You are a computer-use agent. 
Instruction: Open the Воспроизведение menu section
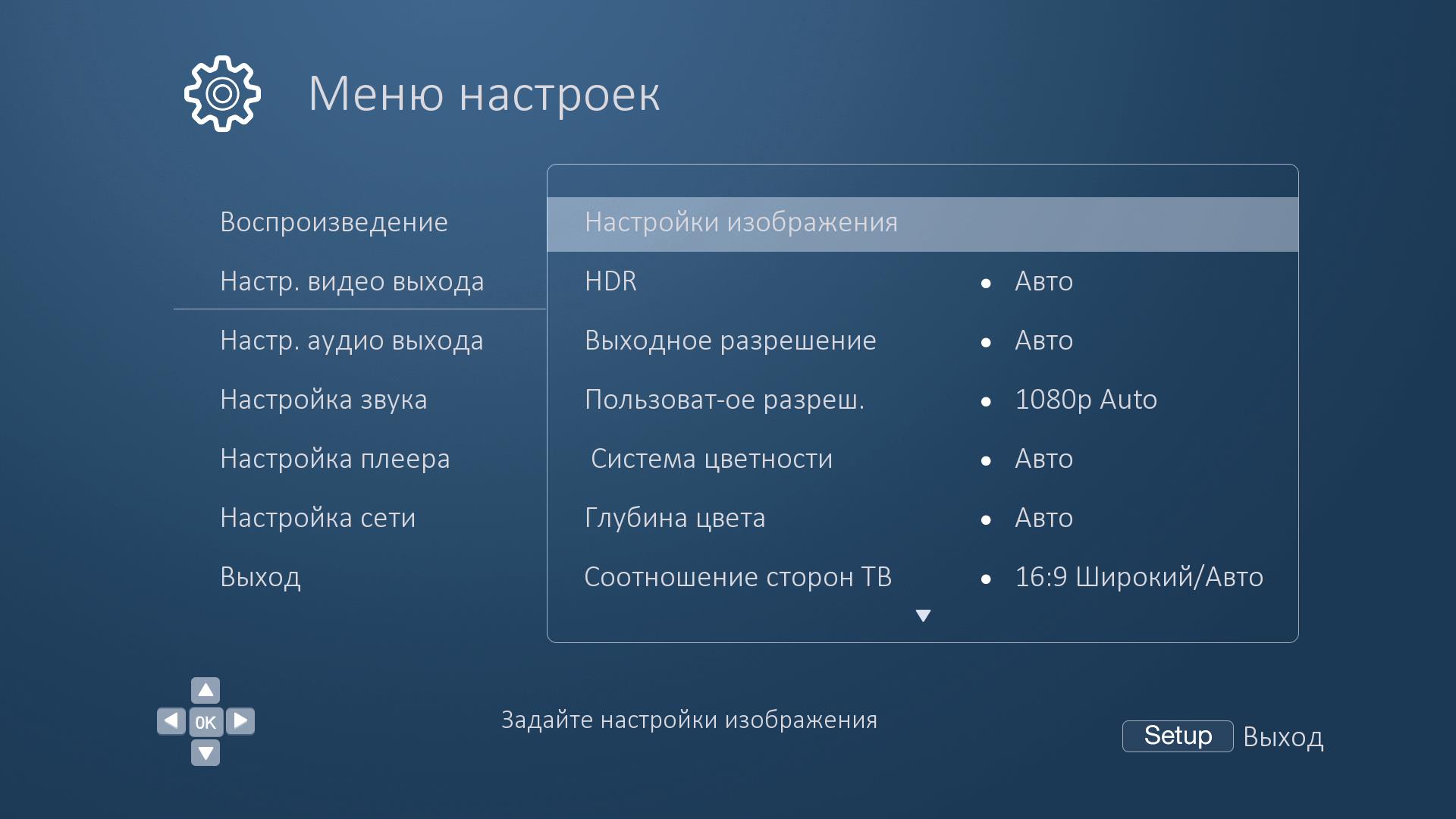pyautogui.click(x=334, y=222)
